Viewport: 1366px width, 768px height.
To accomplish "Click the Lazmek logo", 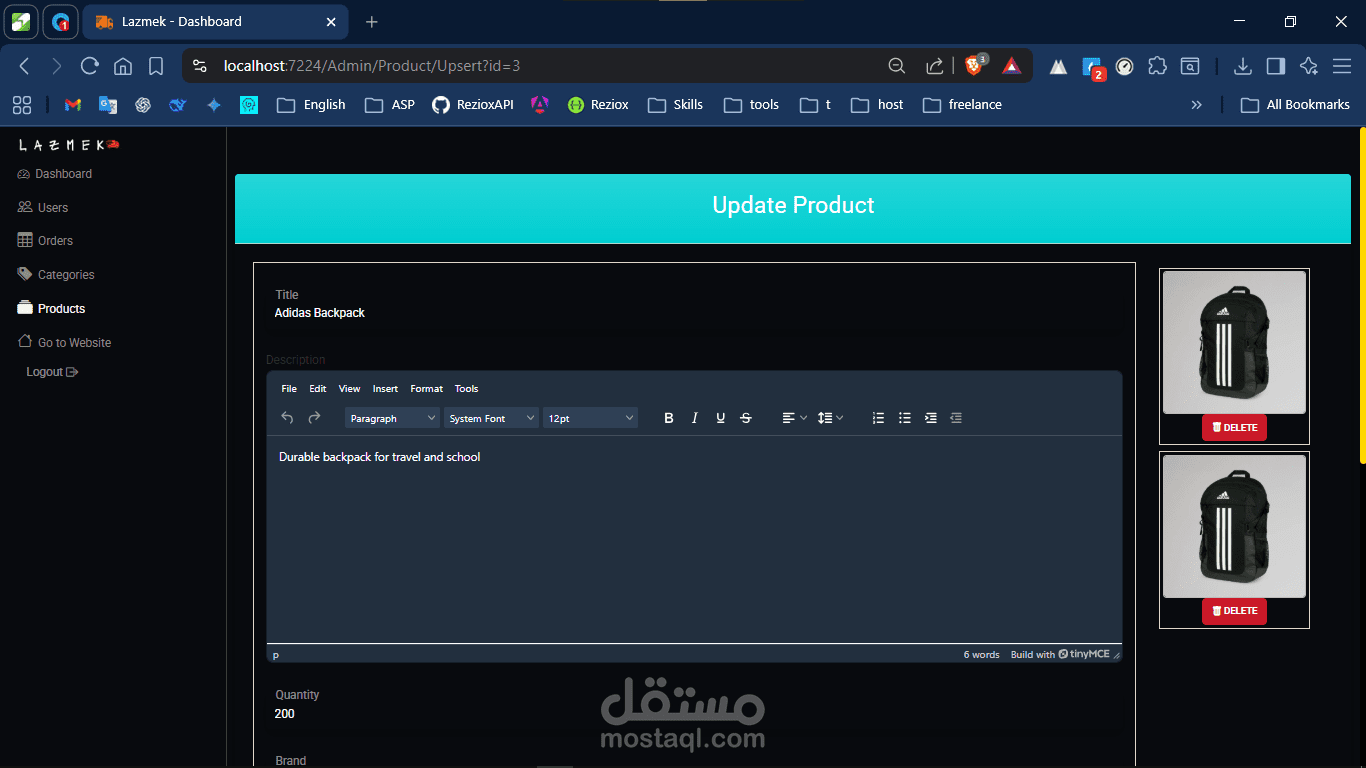I will 69,145.
